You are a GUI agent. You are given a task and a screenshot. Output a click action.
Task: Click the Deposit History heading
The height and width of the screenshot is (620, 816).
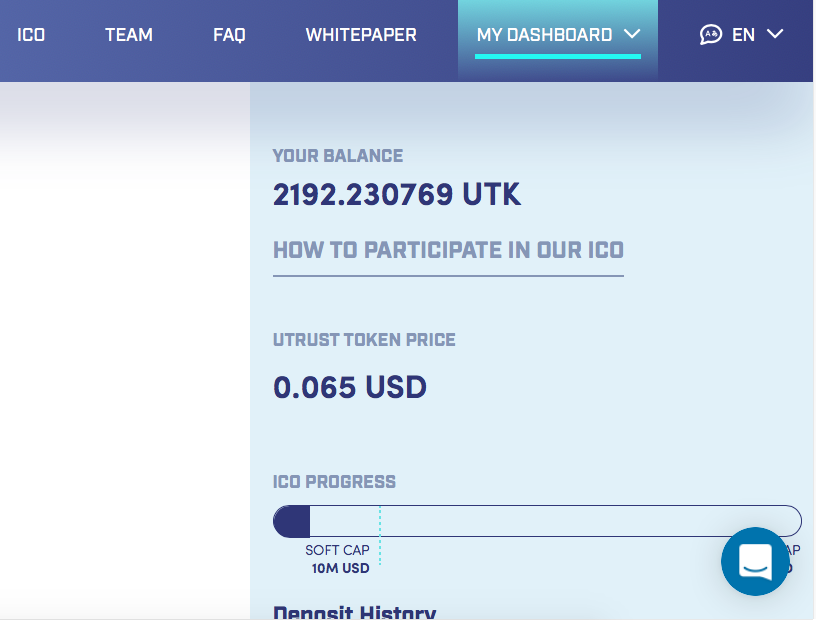click(354, 612)
